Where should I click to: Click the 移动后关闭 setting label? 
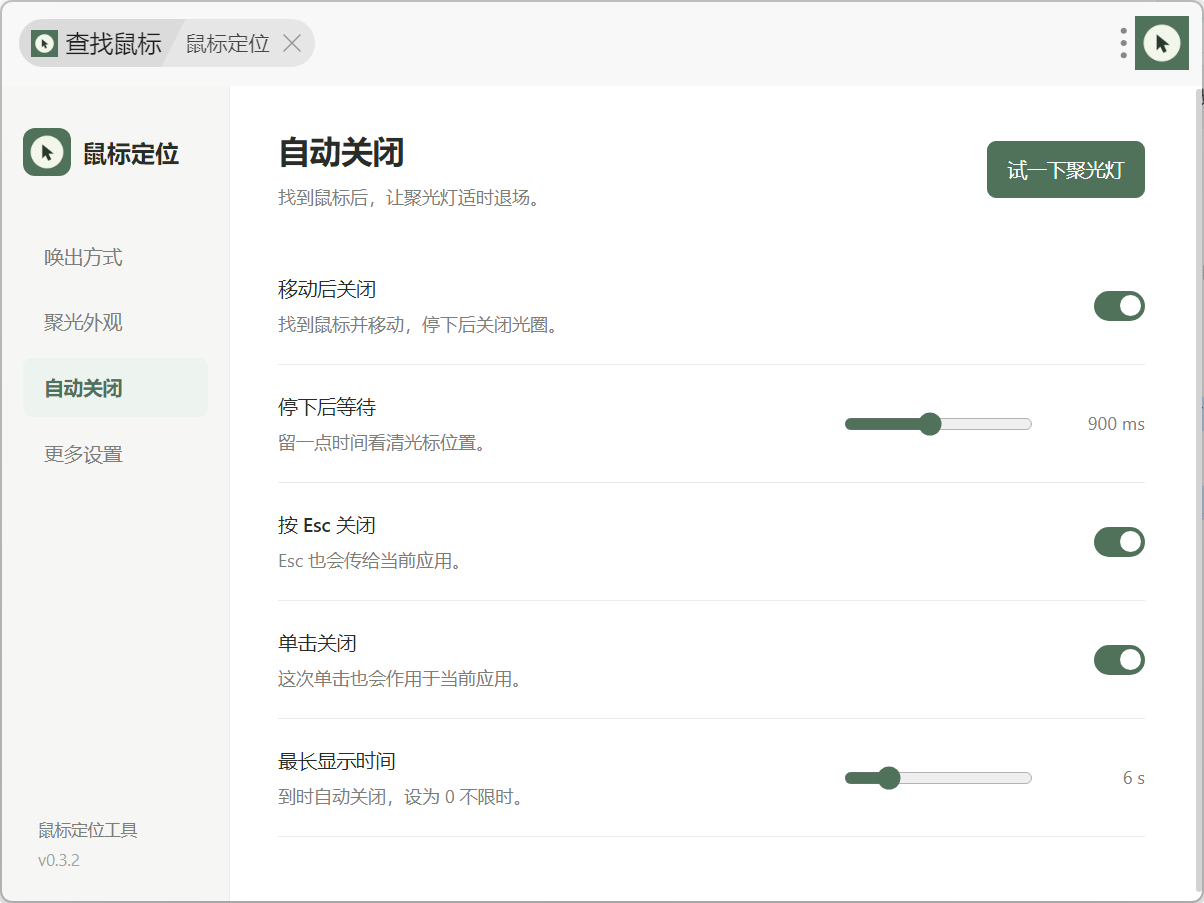coord(327,290)
